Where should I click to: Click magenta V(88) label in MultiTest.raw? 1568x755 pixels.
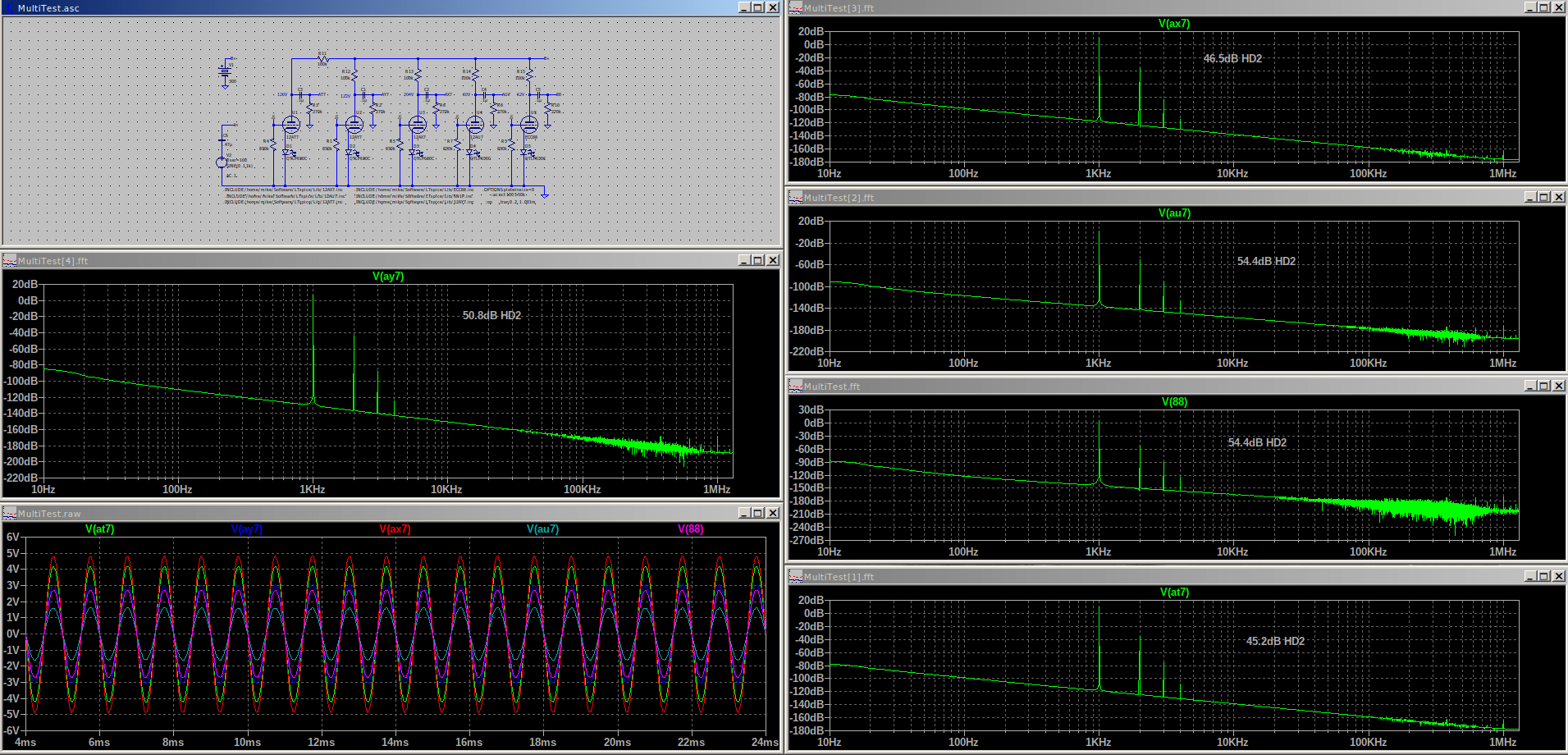[x=691, y=529]
